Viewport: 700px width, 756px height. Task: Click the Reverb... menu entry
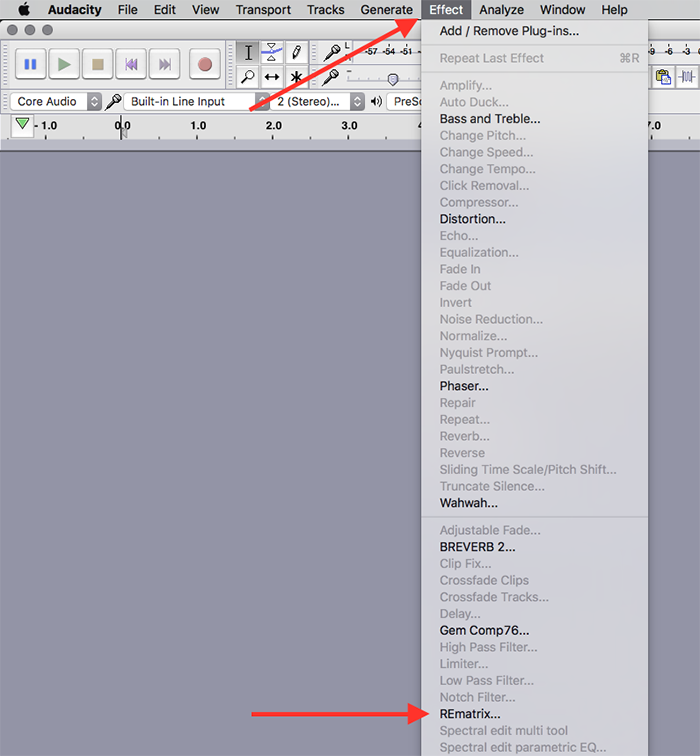coord(534,436)
